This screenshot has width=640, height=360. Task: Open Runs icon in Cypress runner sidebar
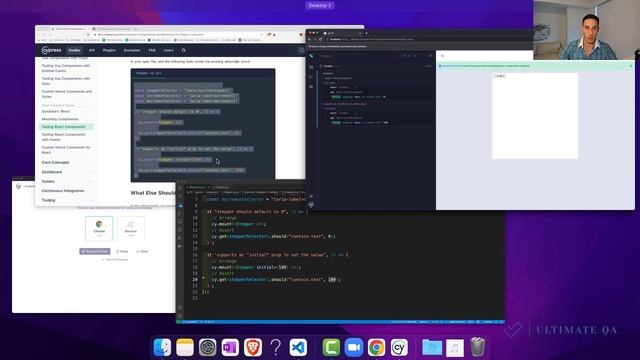311,77
